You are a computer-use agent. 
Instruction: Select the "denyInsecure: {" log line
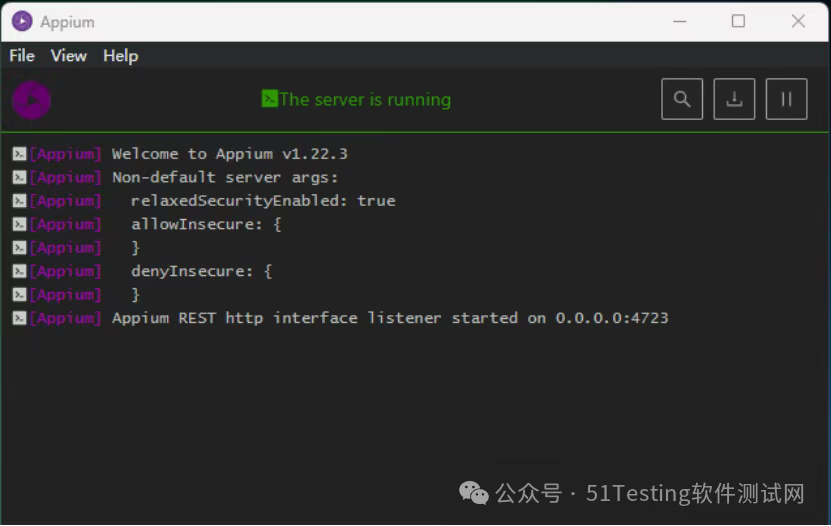(201, 271)
